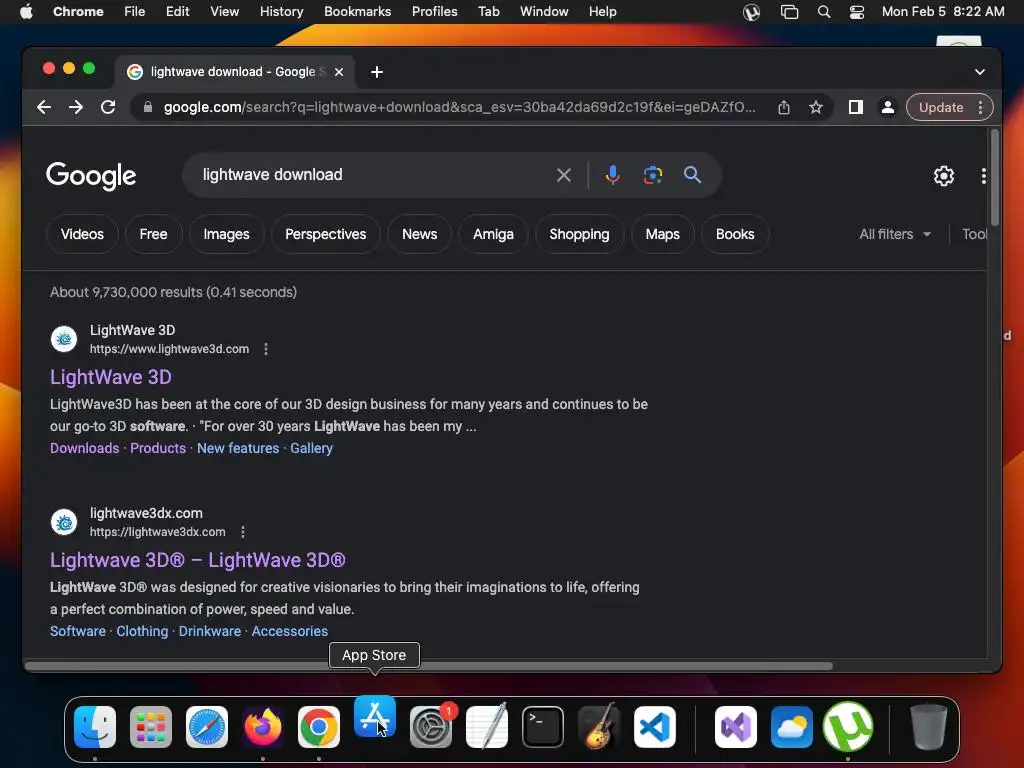
Task: Filter results by Perspectives
Action: (326, 234)
